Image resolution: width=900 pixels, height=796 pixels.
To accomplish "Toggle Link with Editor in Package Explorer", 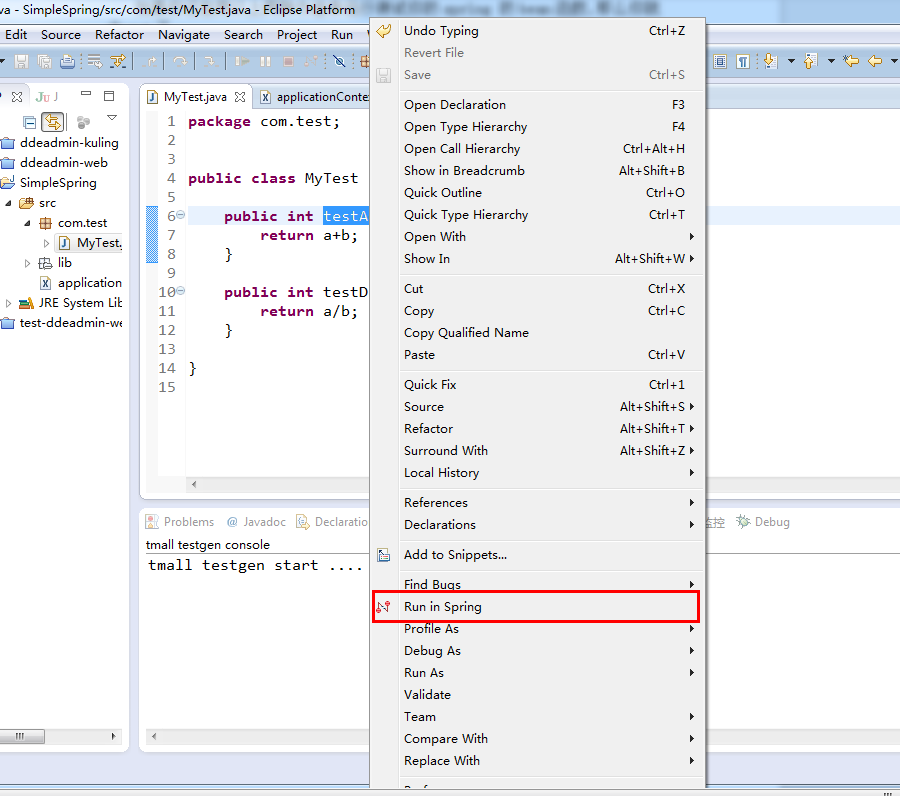I will [x=53, y=122].
